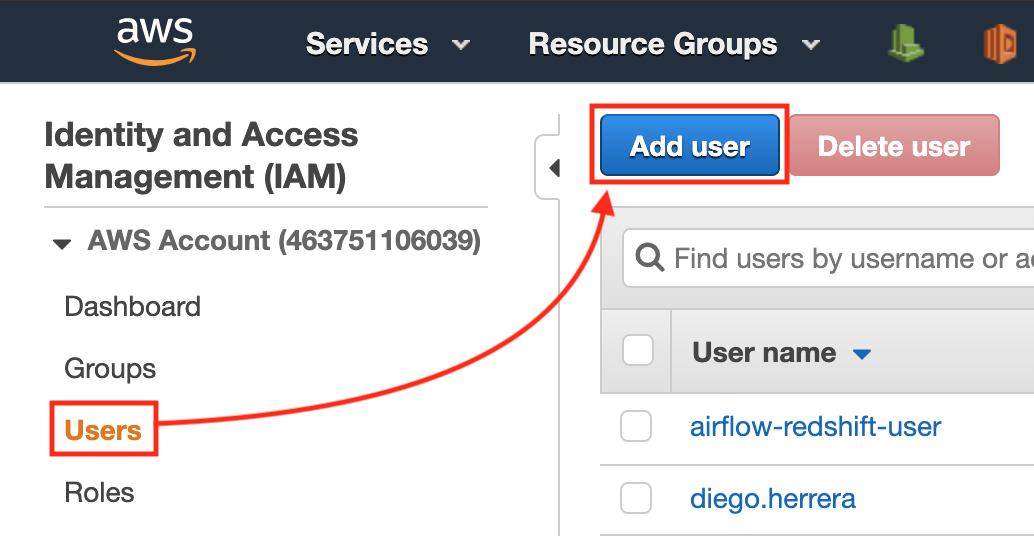Open the airflow-redshift-user link
The height and width of the screenshot is (536, 1034).
(x=815, y=427)
